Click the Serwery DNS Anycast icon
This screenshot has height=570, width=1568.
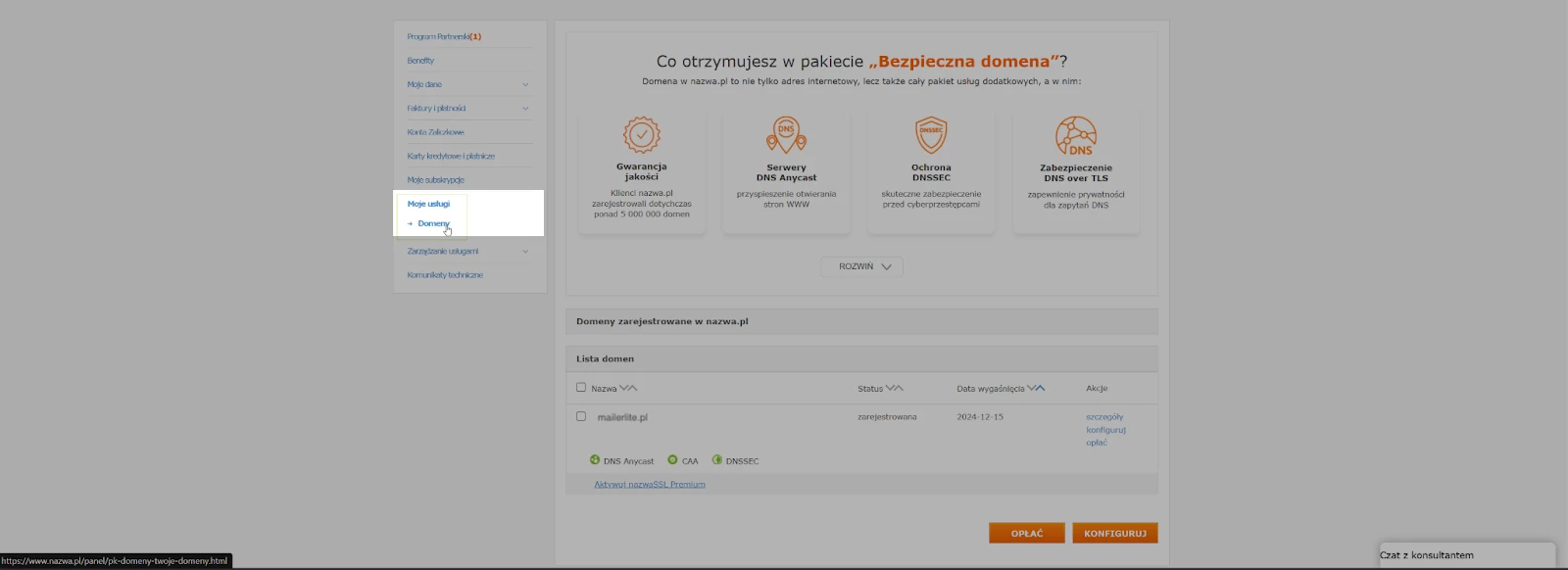[786, 135]
